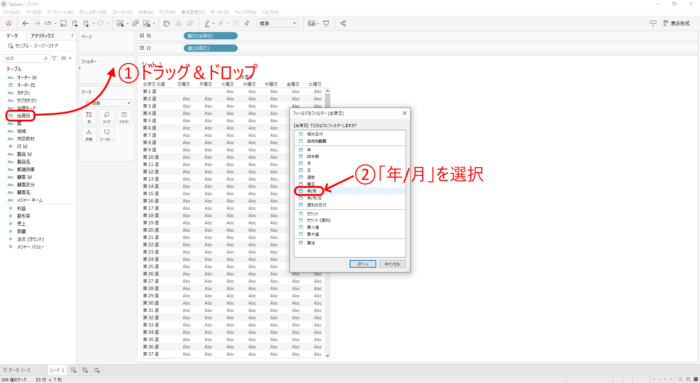This screenshot has width=700, height=383.
Task: Open the Detail marks card
Action: [89, 134]
